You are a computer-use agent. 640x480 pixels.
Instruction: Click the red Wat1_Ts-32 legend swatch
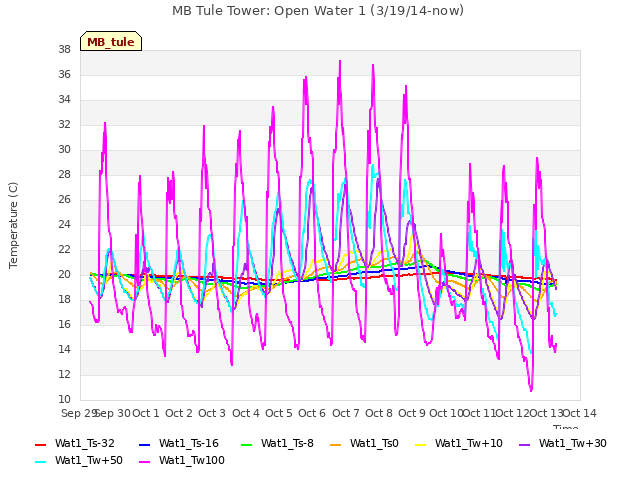coord(41,444)
